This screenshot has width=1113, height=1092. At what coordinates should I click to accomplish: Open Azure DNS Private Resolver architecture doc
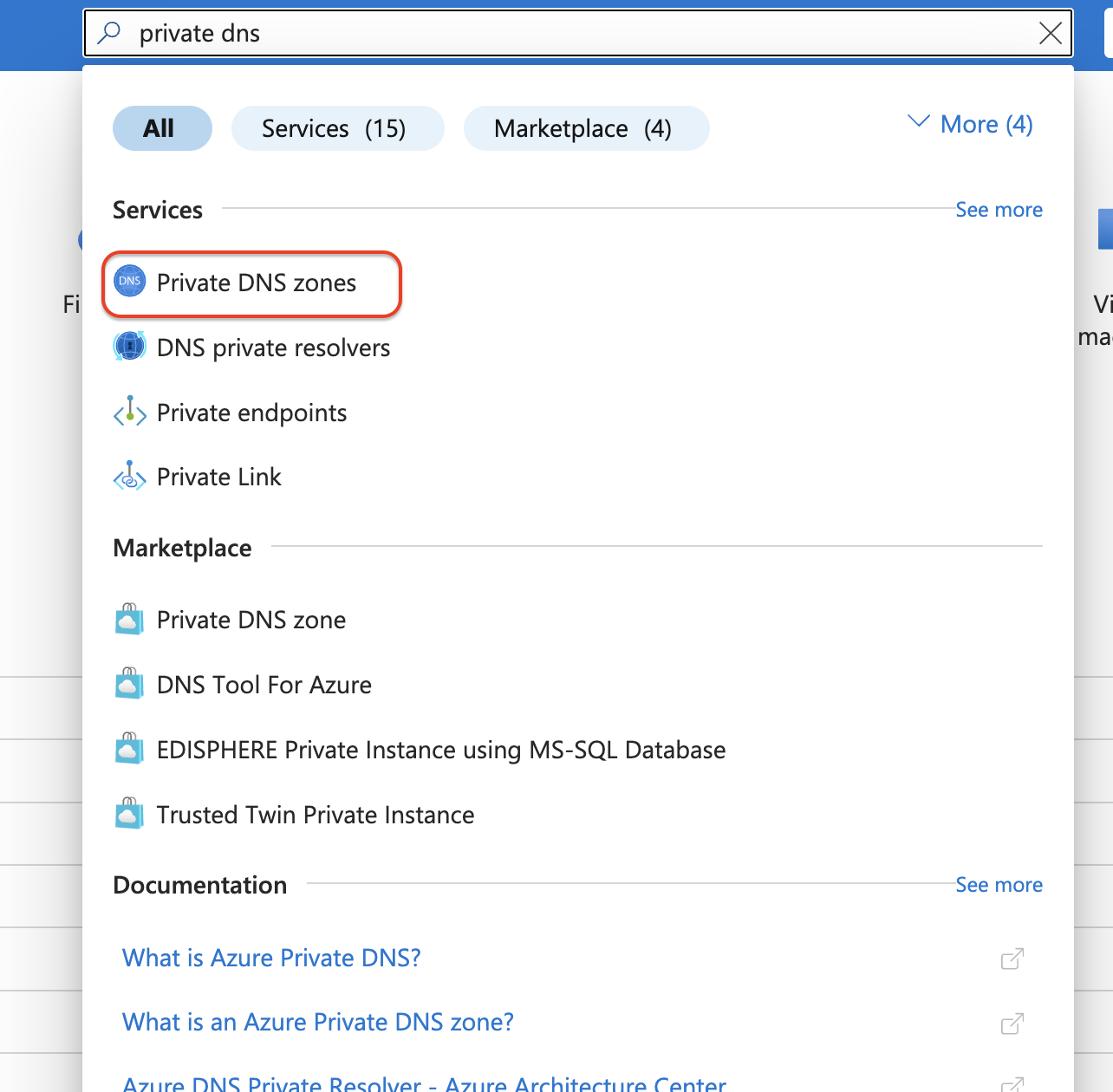(x=425, y=1083)
